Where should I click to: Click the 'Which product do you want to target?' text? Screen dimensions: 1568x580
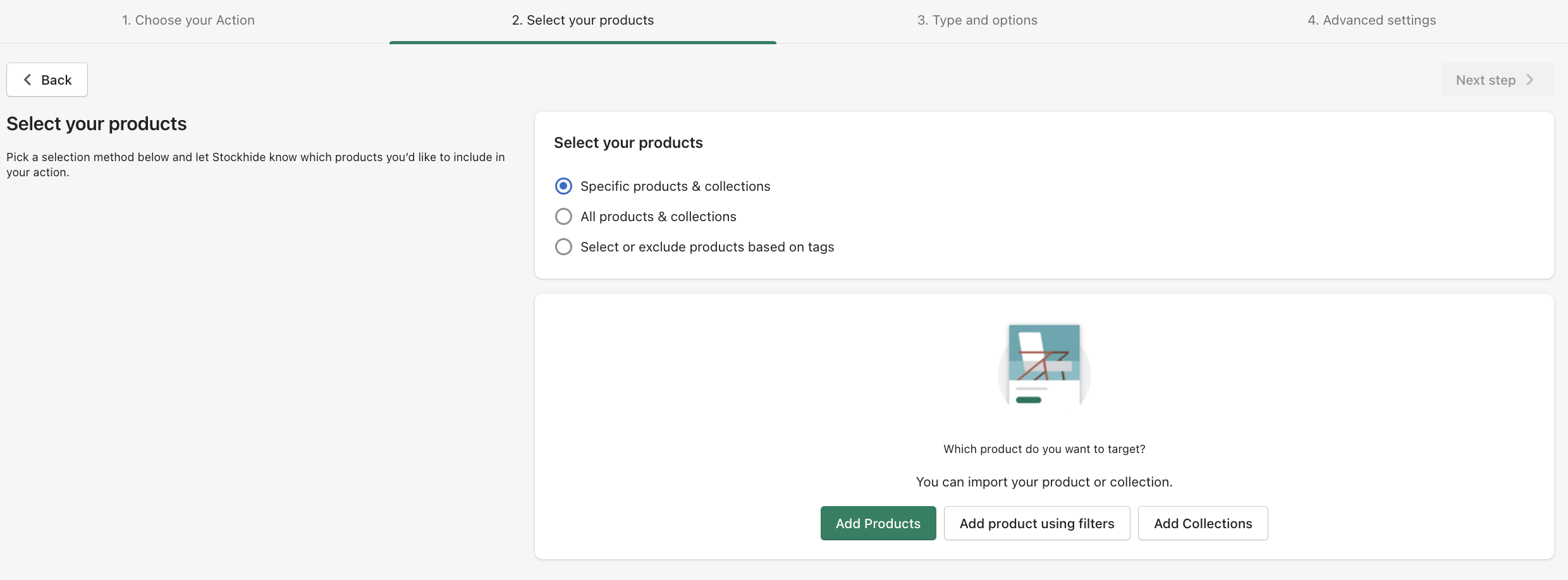click(1044, 449)
